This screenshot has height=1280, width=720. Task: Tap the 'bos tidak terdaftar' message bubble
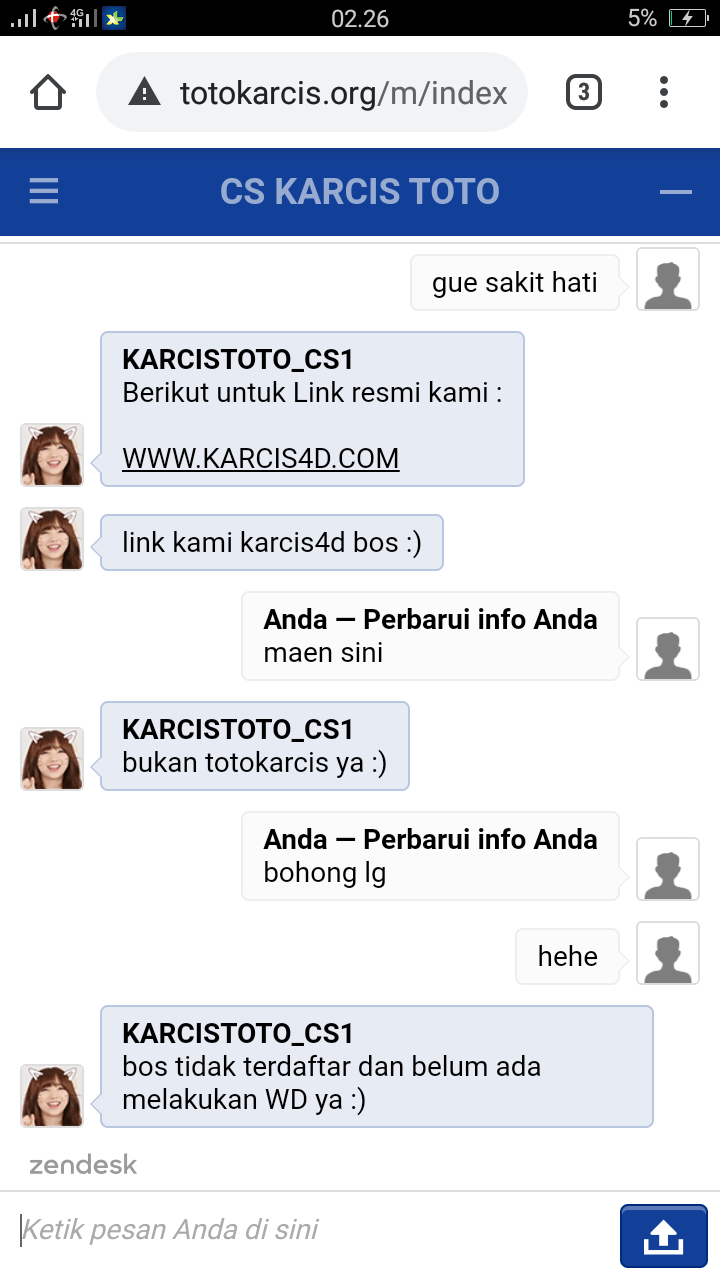point(376,1066)
